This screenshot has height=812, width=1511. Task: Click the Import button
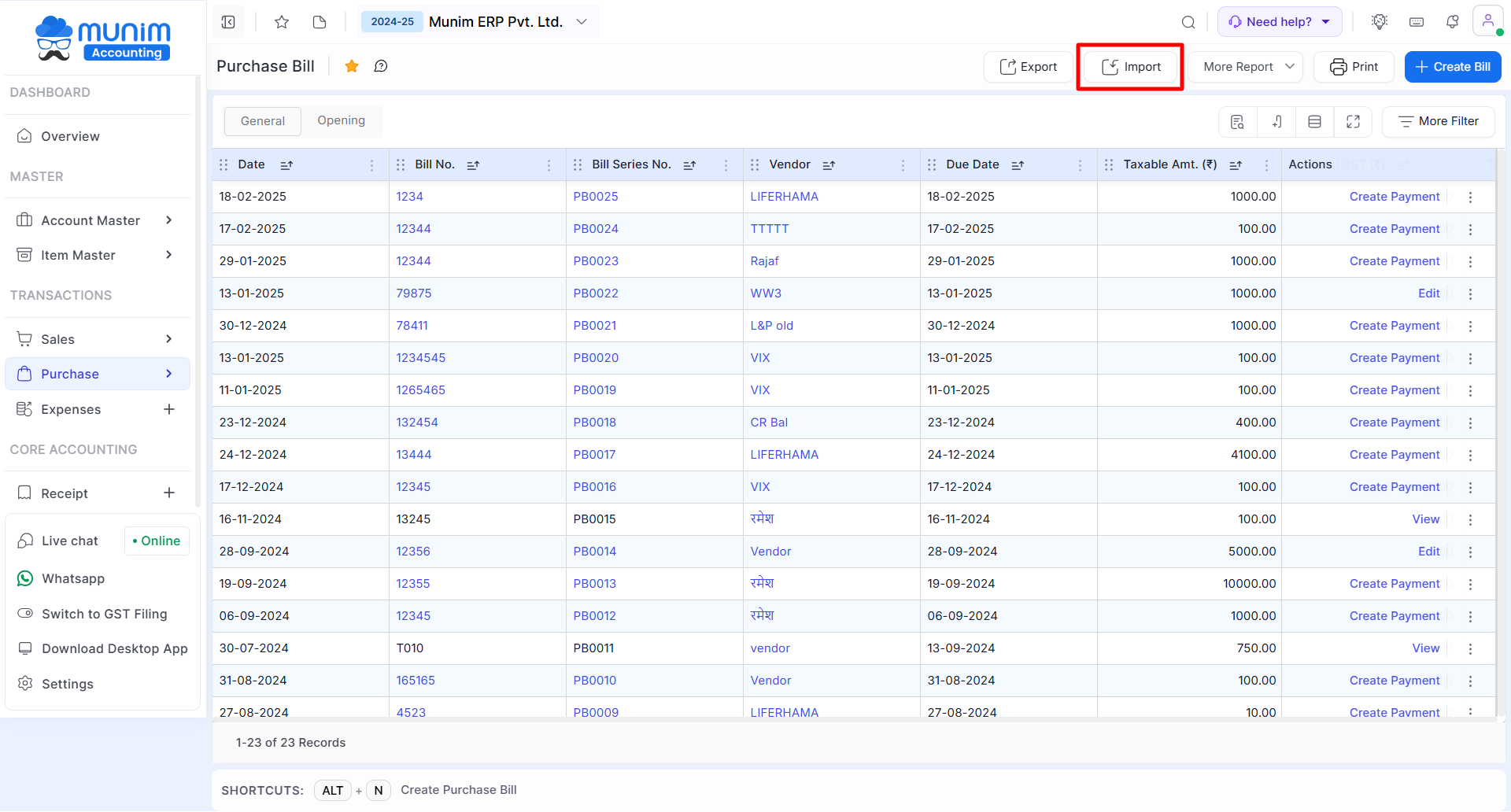click(1131, 67)
